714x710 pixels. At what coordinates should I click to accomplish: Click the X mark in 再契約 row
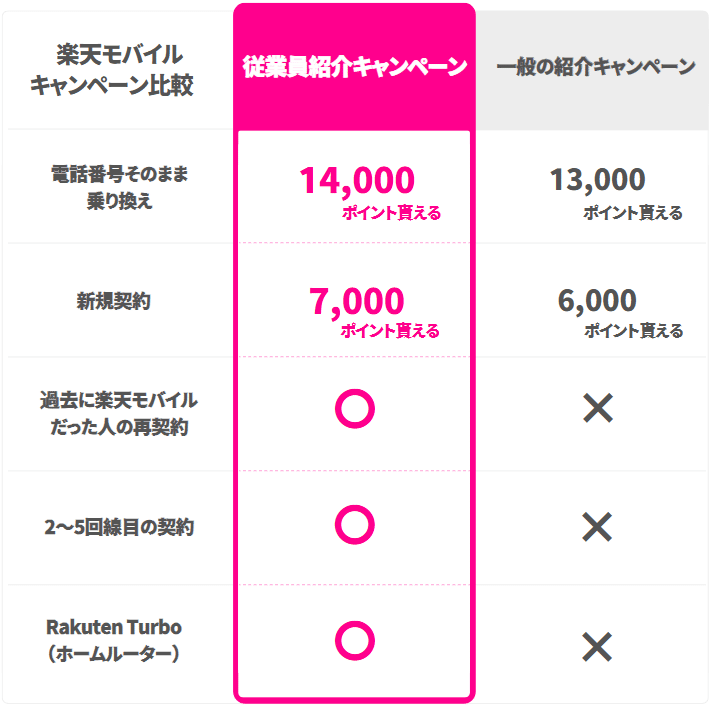[597, 408]
